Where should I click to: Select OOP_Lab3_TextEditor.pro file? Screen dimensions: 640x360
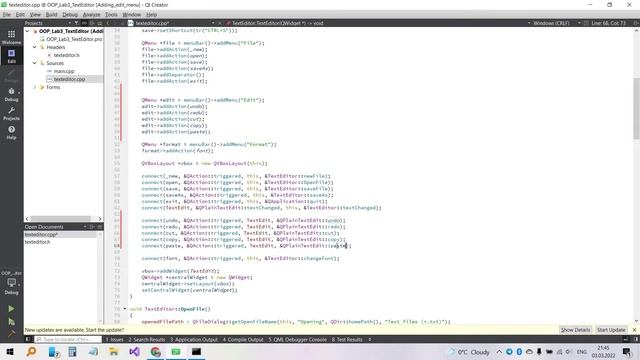coord(74,39)
